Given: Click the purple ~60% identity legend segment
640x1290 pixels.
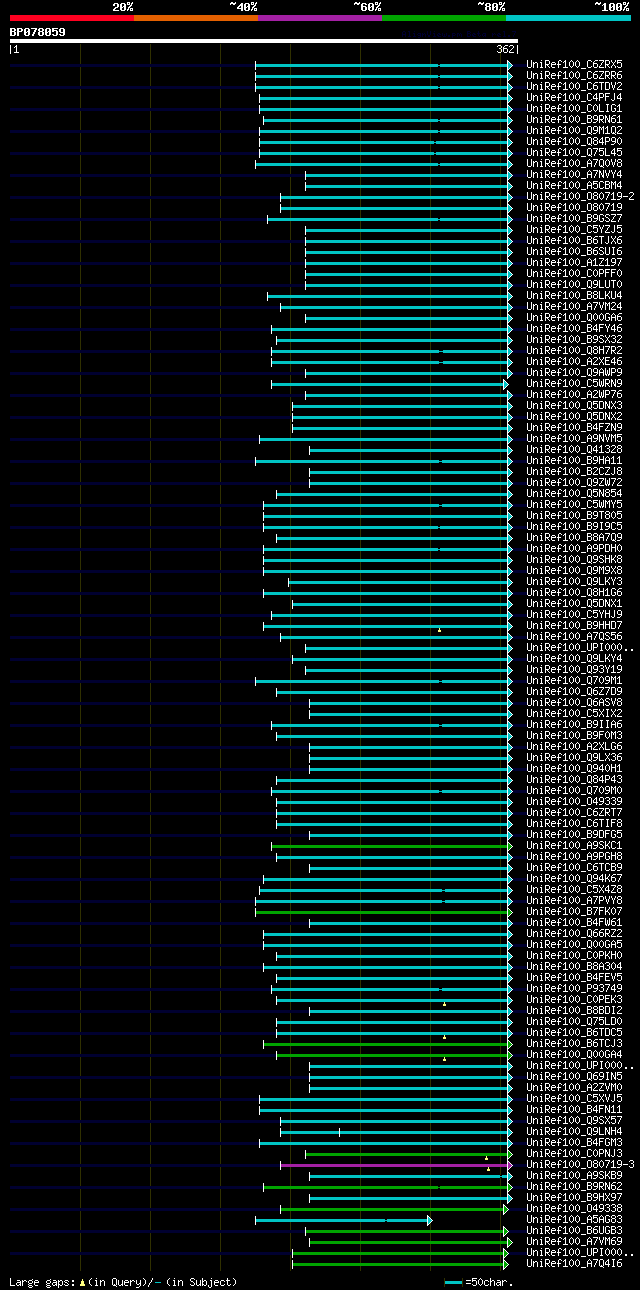Looking at the screenshot, I should (x=320, y=18).
